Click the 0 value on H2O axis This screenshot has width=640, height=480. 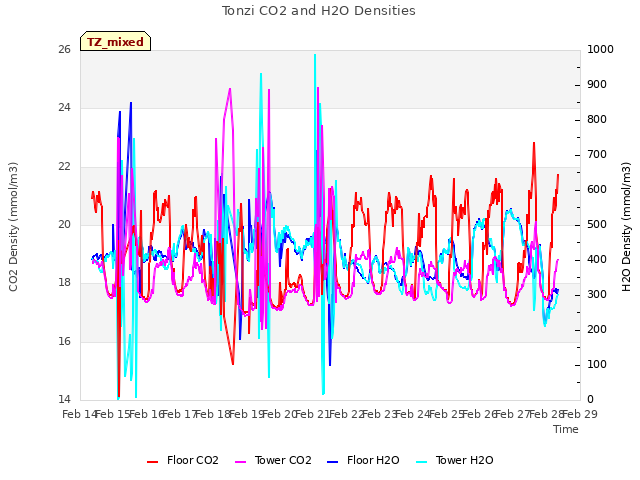[590, 399]
